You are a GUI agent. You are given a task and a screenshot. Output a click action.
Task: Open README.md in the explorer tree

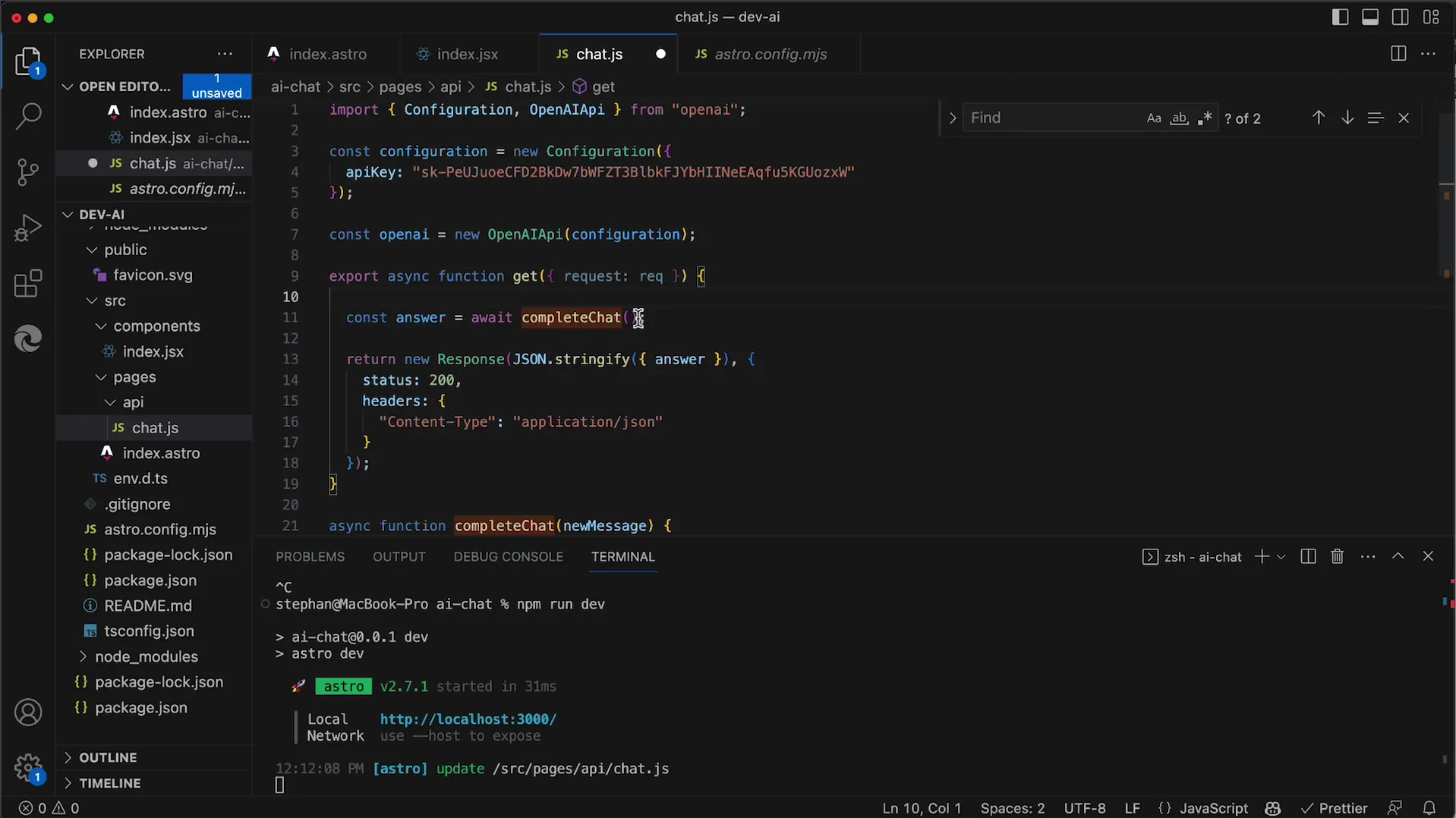148,606
